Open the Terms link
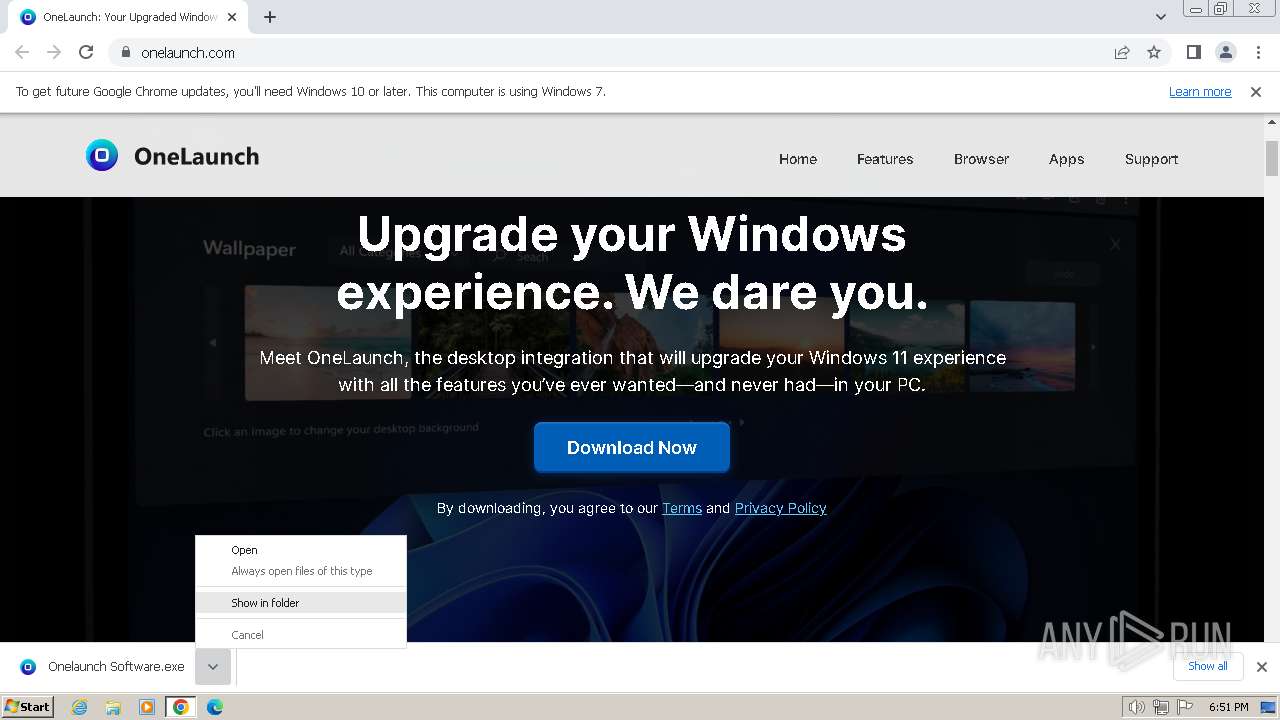Screen dimensions: 1280x720 coord(682,508)
